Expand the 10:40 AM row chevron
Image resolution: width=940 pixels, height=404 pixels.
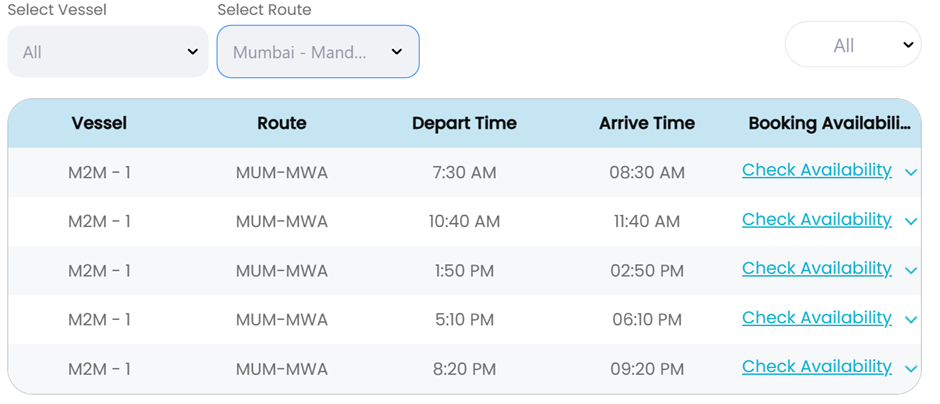tap(911, 222)
